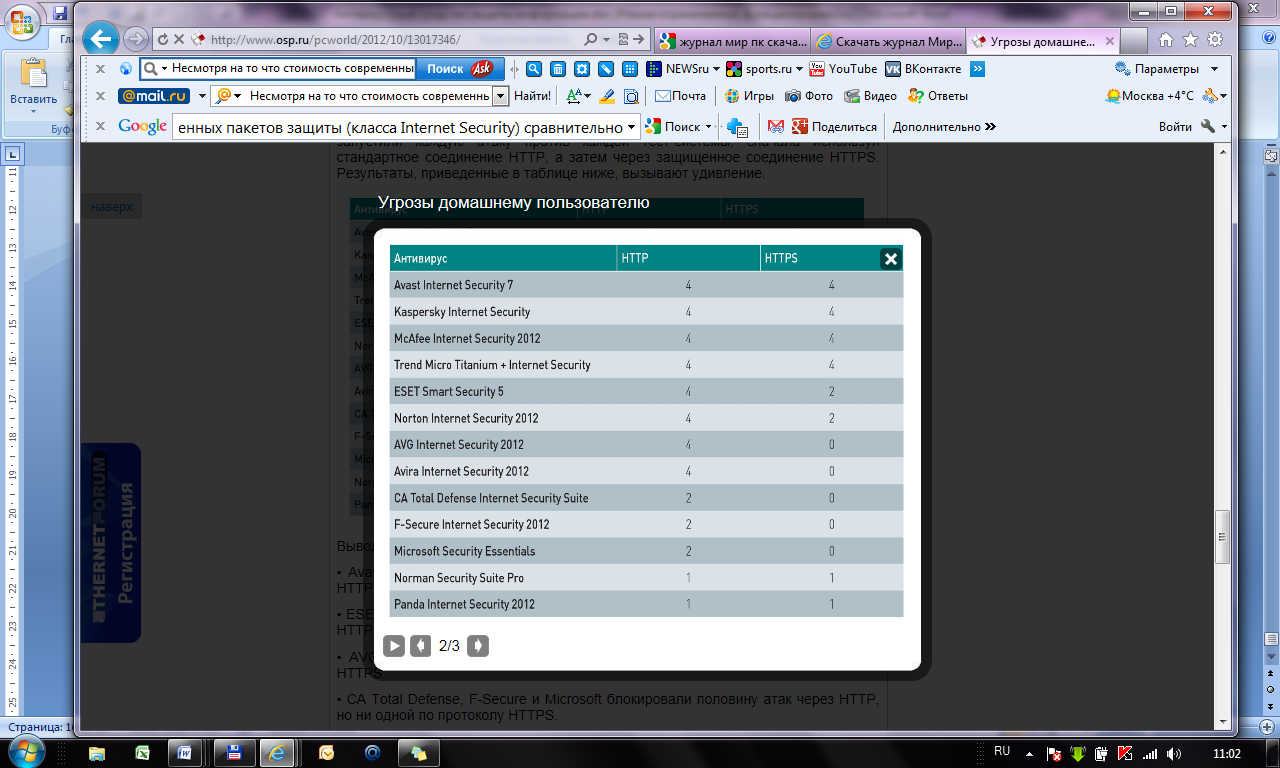Click the Google logo on the toolbar

click(x=142, y=127)
